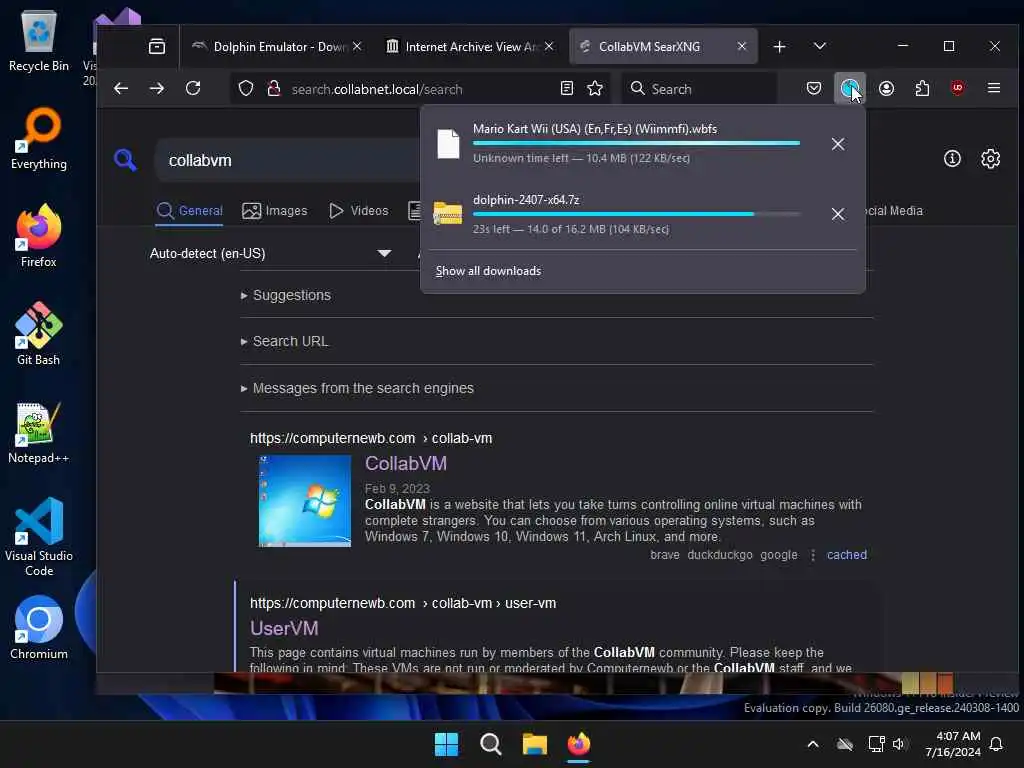
Task: Cancel the dolphin-2407-x64.7z download
Action: point(838,214)
